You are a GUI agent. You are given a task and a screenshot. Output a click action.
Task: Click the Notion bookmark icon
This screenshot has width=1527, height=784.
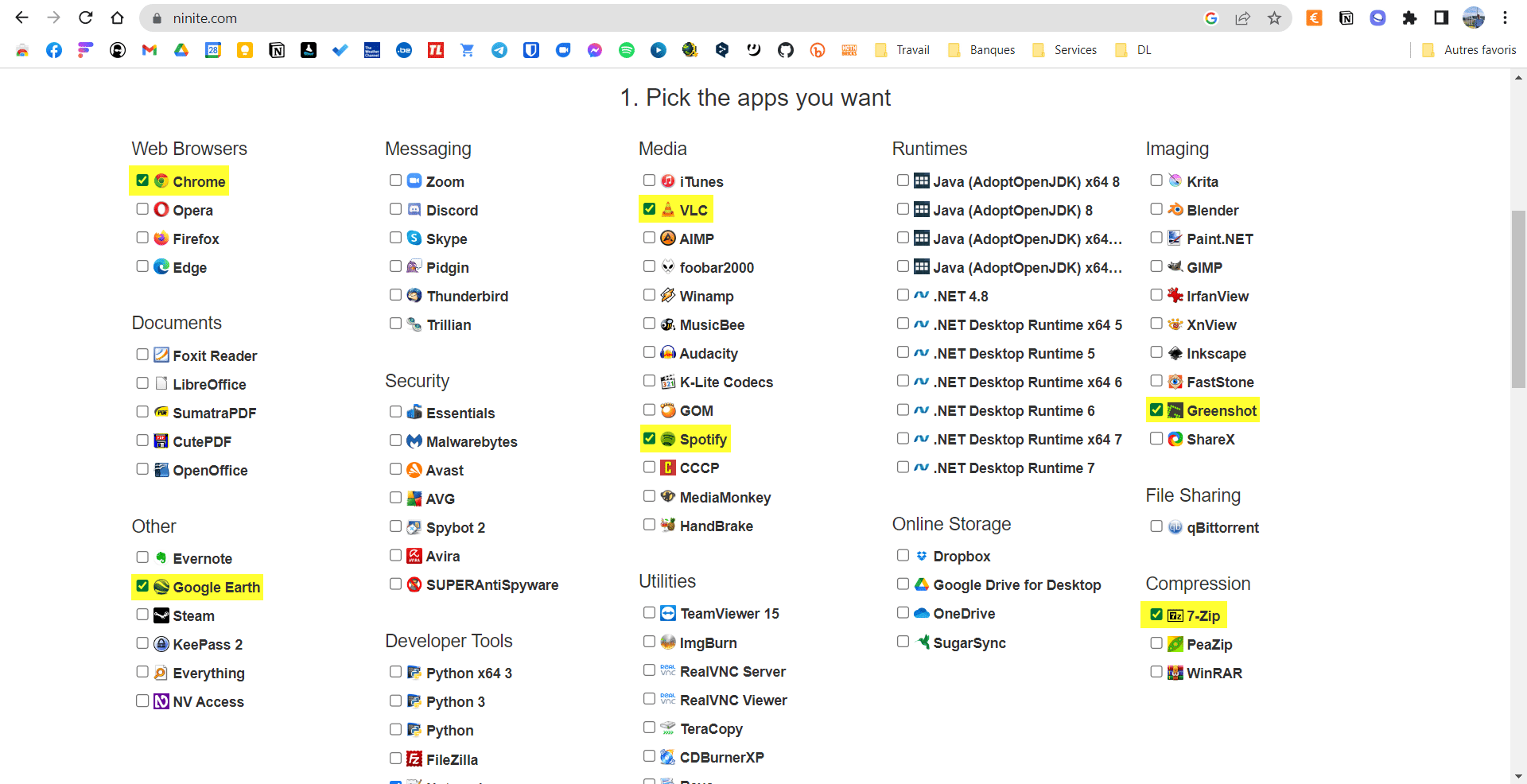tap(277, 49)
